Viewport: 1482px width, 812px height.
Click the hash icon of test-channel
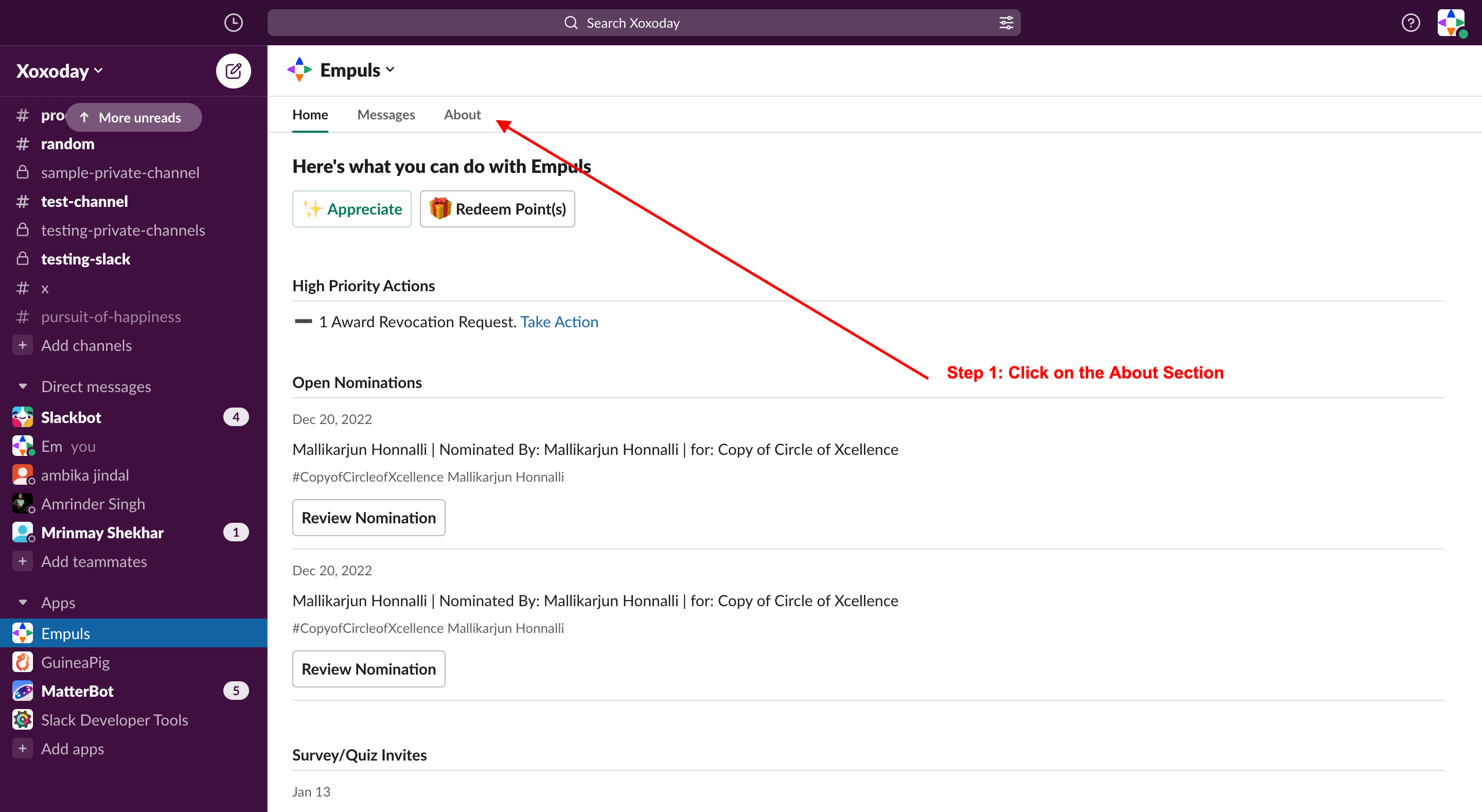tap(23, 201)
